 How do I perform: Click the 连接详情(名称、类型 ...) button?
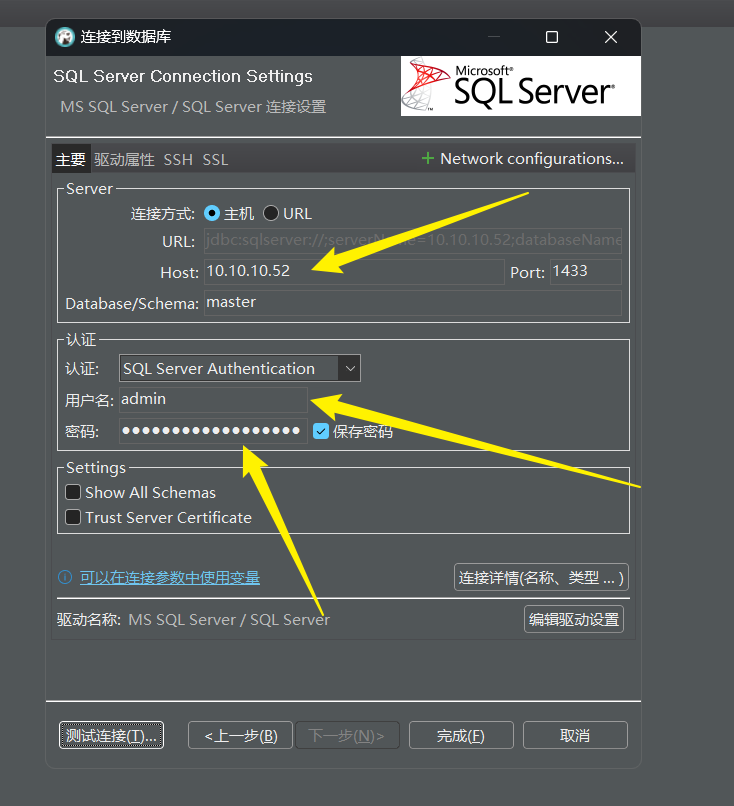click(541, 577)
